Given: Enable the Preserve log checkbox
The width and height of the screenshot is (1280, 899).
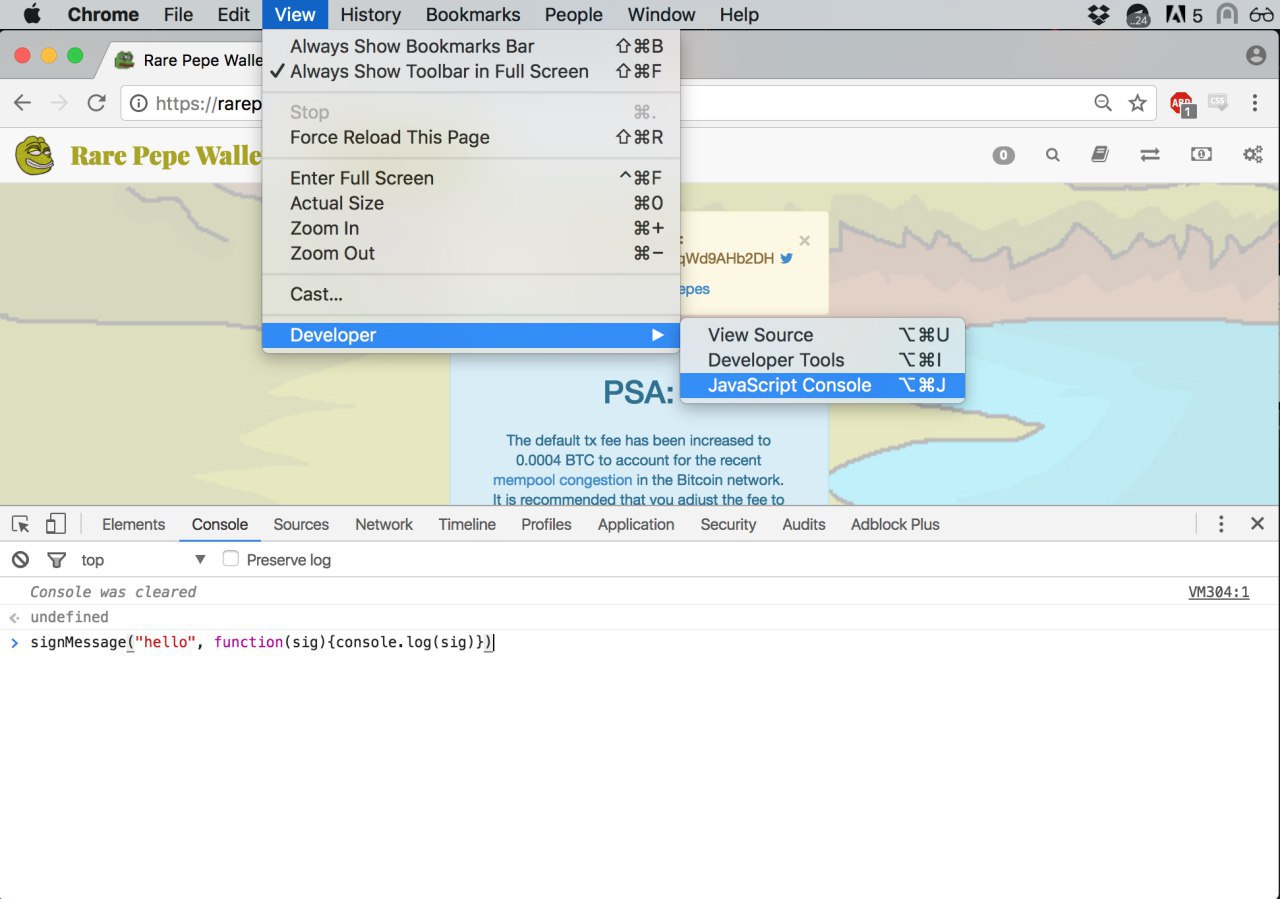Looking at the screenshot, I should coord(231,559).
